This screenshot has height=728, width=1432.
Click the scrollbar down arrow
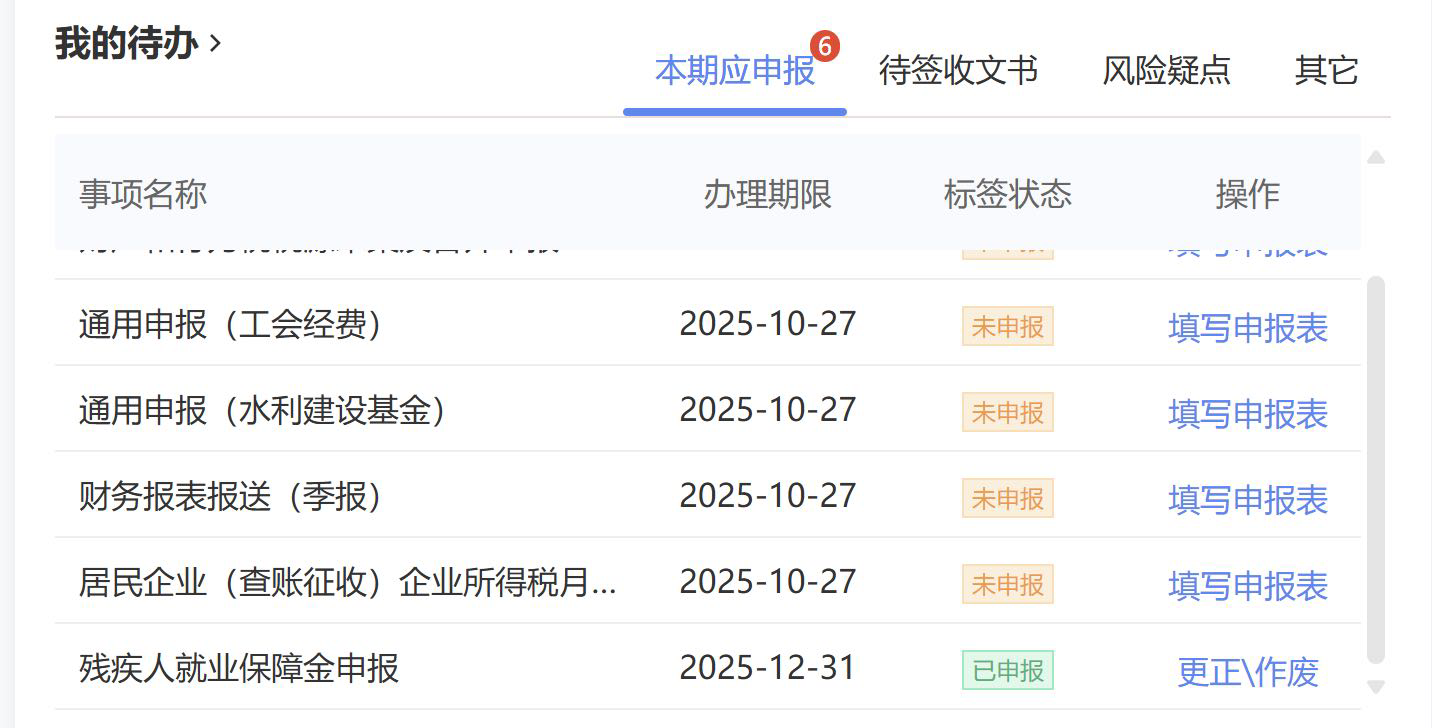click(1376, 687)
